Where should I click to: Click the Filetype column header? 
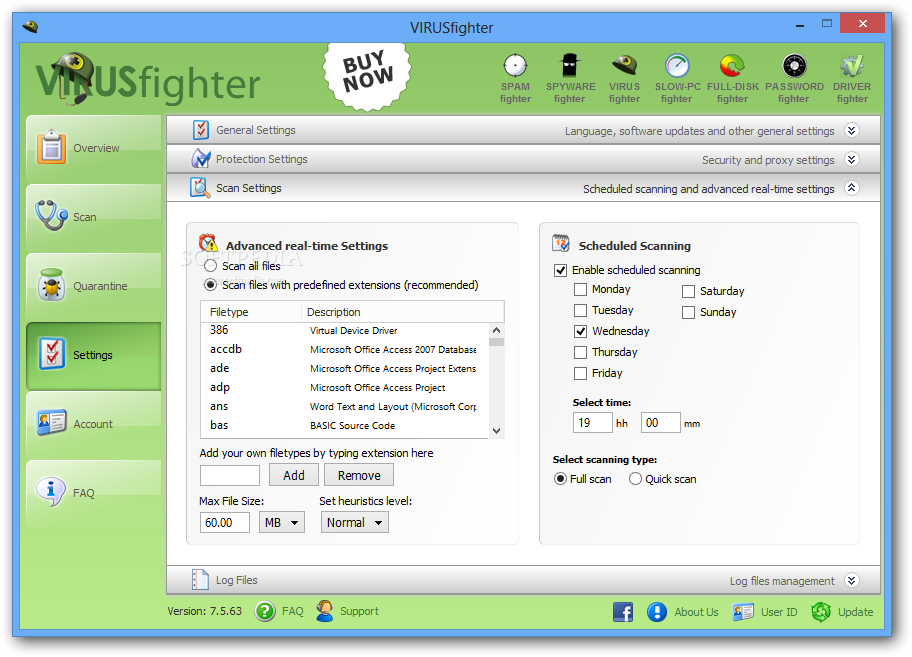tap(251, 312)
